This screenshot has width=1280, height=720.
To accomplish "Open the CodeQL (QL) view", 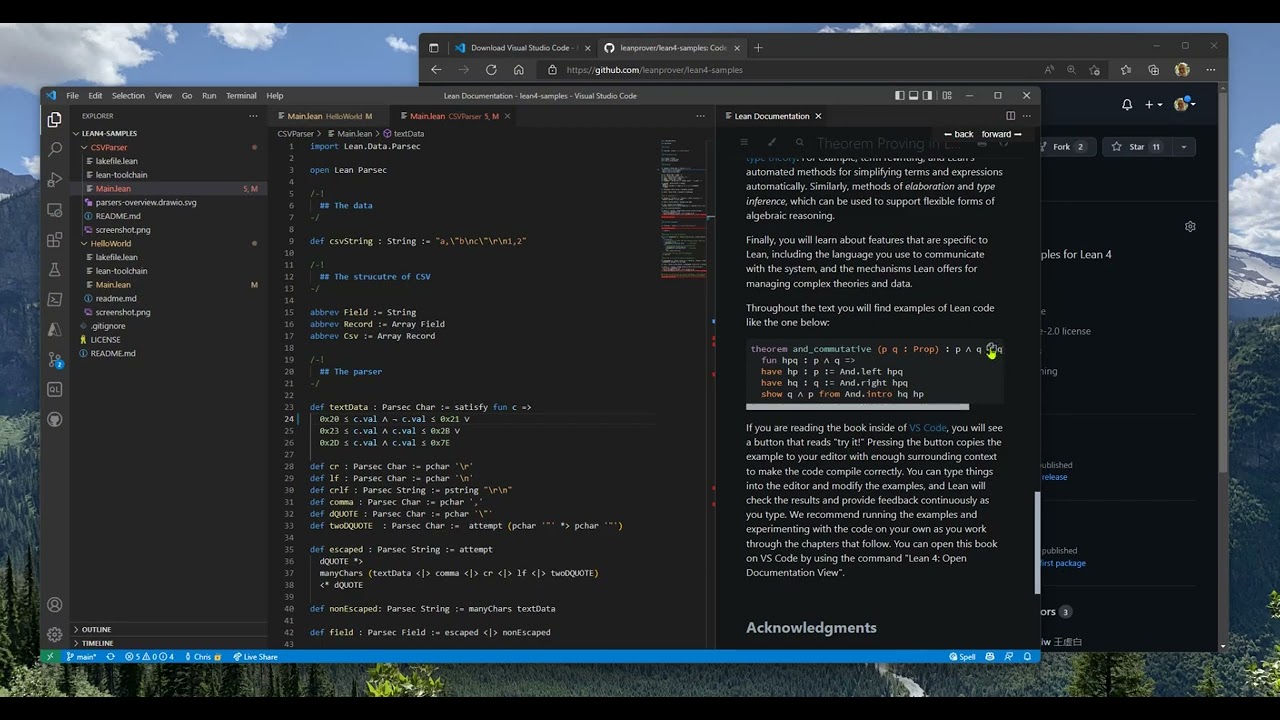I will (x=55, y=389).
